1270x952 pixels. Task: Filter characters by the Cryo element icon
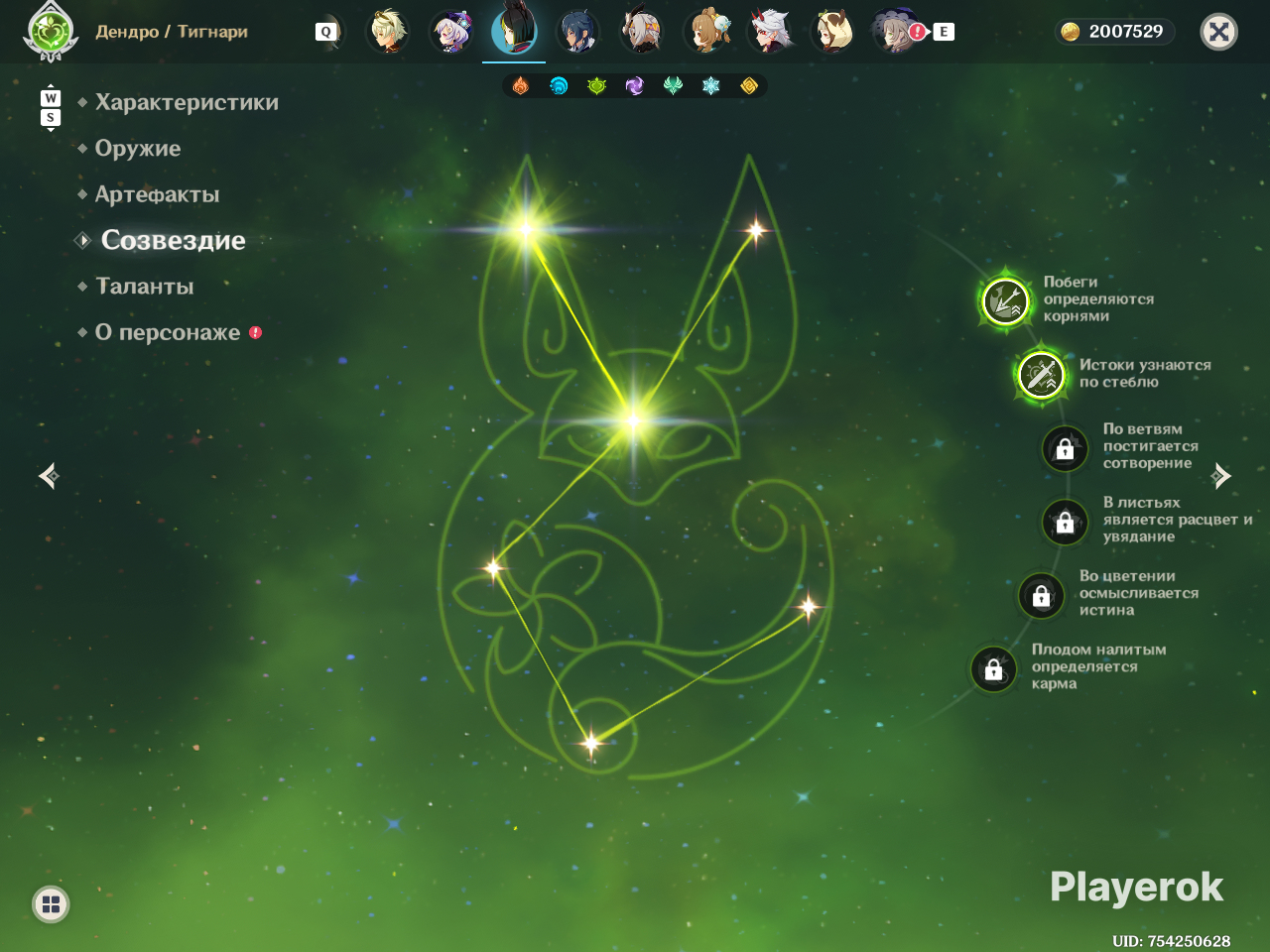710,86
